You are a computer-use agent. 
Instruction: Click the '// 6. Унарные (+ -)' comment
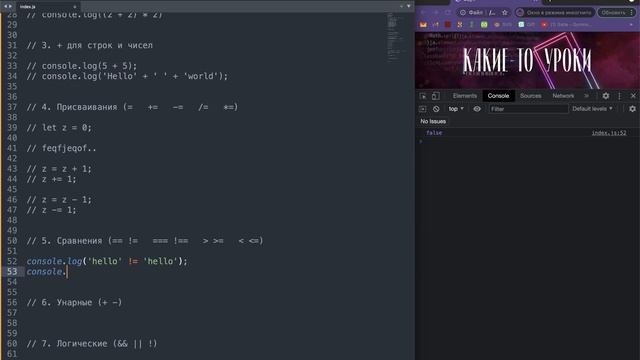coord(74,302)
